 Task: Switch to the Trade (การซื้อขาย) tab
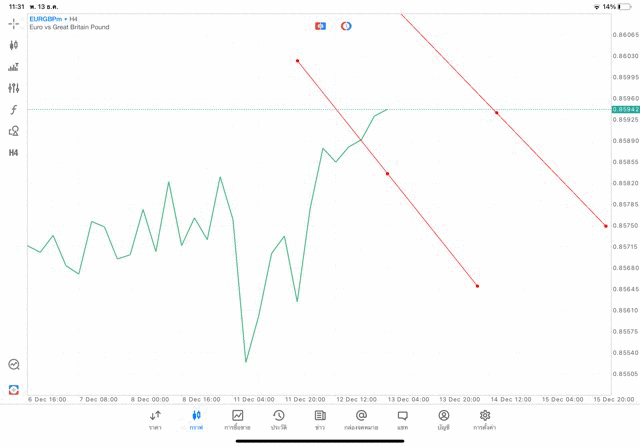coord(237,420)
